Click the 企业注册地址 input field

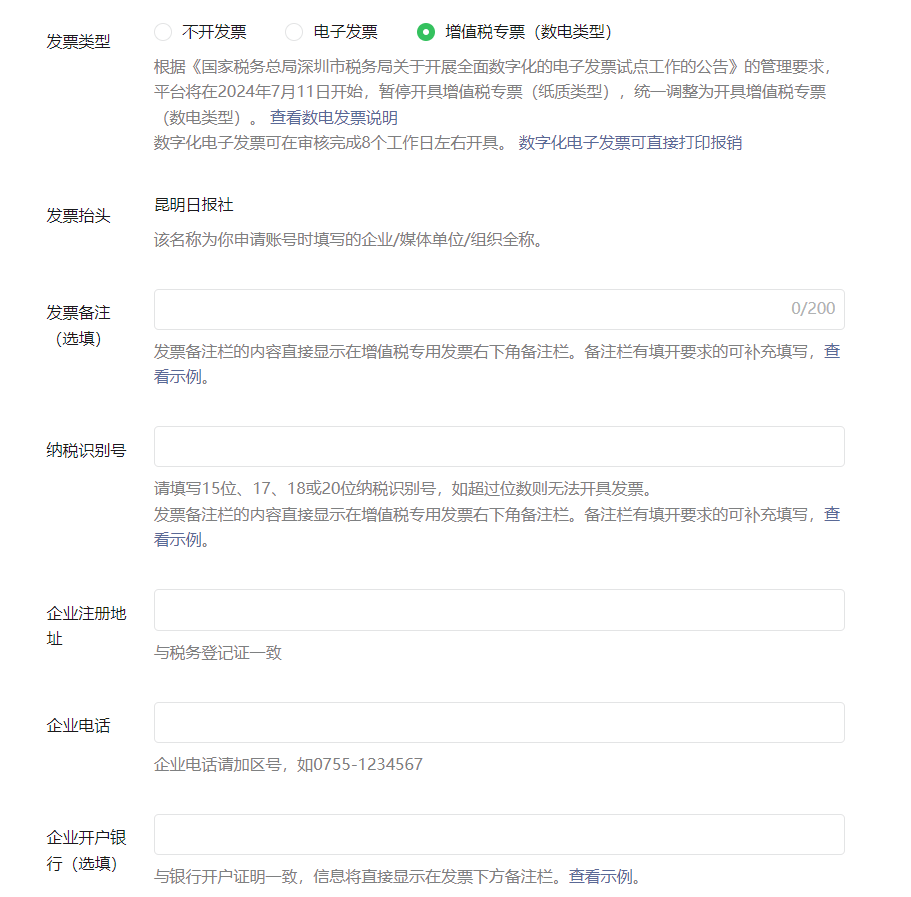[x=499, y=610]
